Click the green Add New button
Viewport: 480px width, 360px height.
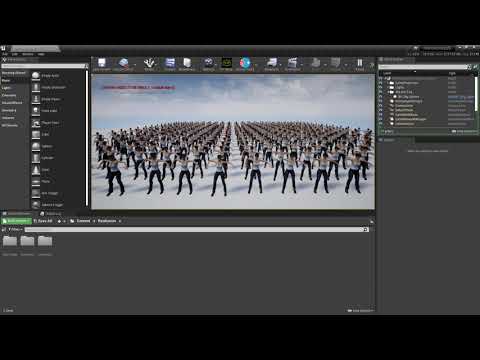[x=16, y=221]
